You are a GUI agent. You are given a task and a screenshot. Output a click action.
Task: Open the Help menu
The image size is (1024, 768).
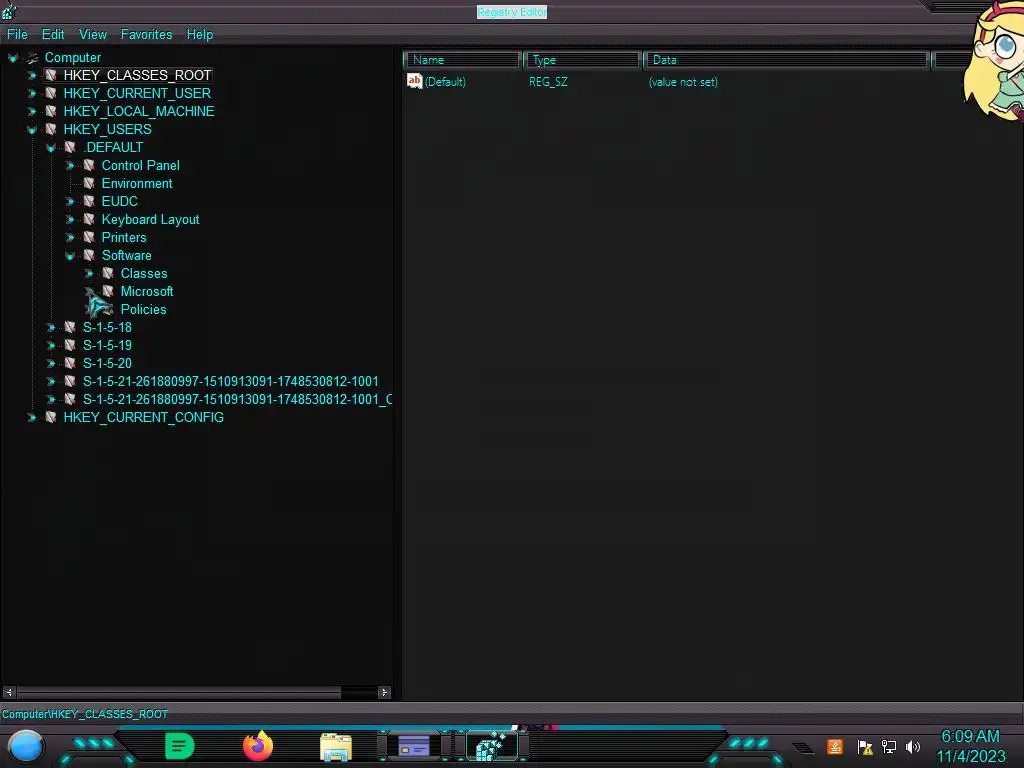click(x=200, y=35)
